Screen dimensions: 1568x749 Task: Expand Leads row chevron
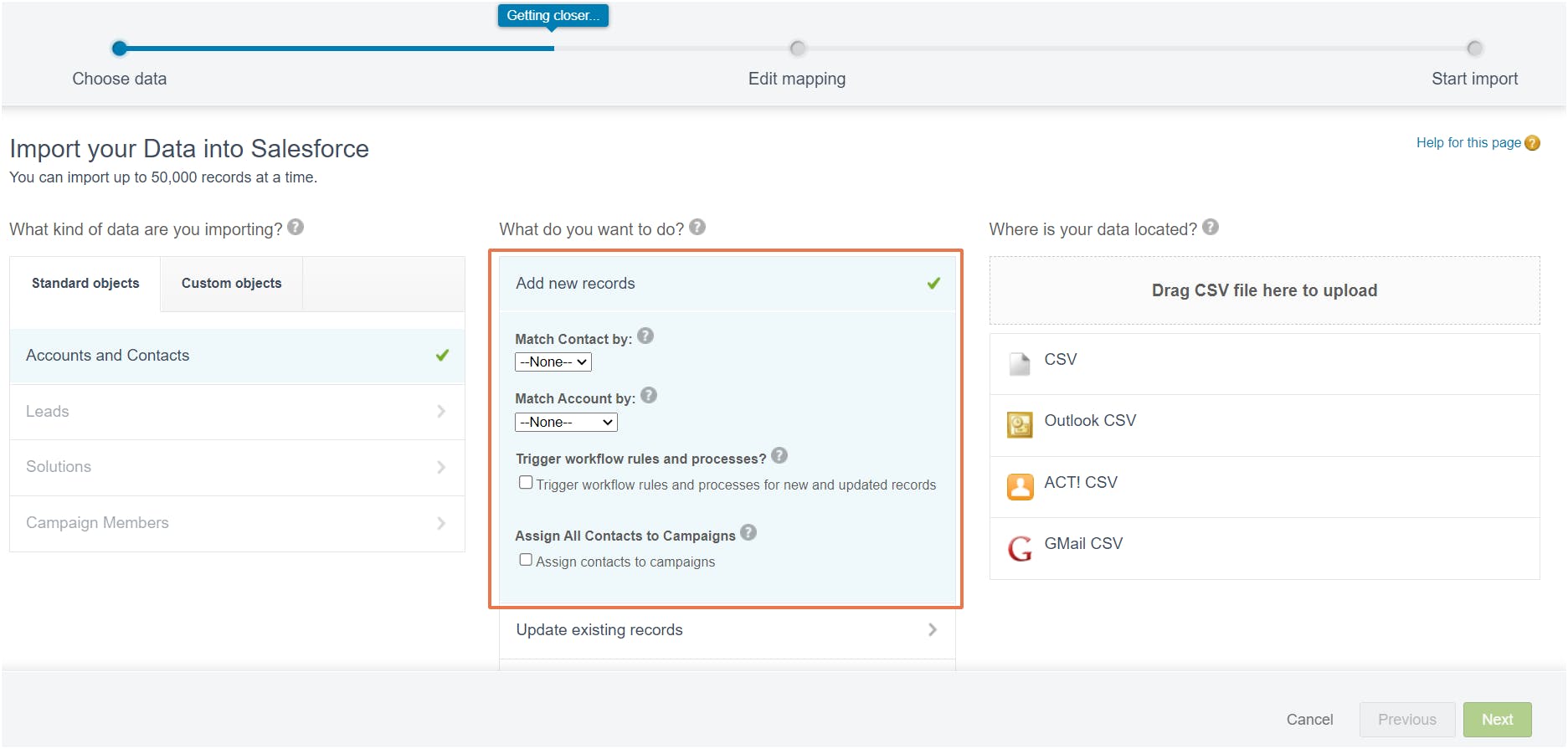pos(441,411)
